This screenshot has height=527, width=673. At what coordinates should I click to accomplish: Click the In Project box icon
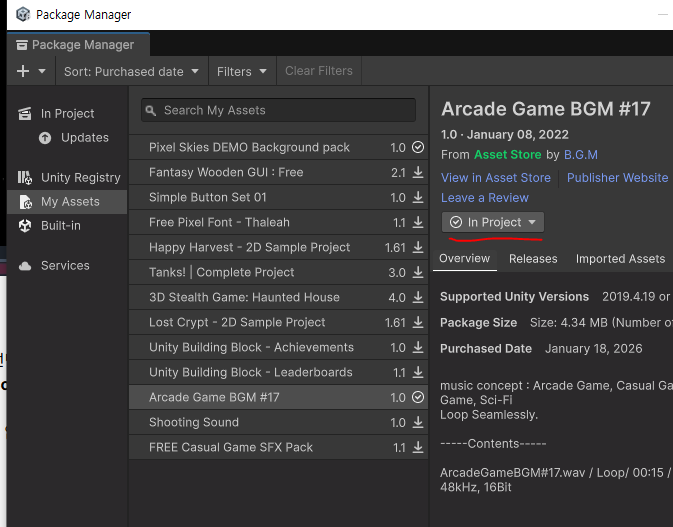click(x=24, y=114)
